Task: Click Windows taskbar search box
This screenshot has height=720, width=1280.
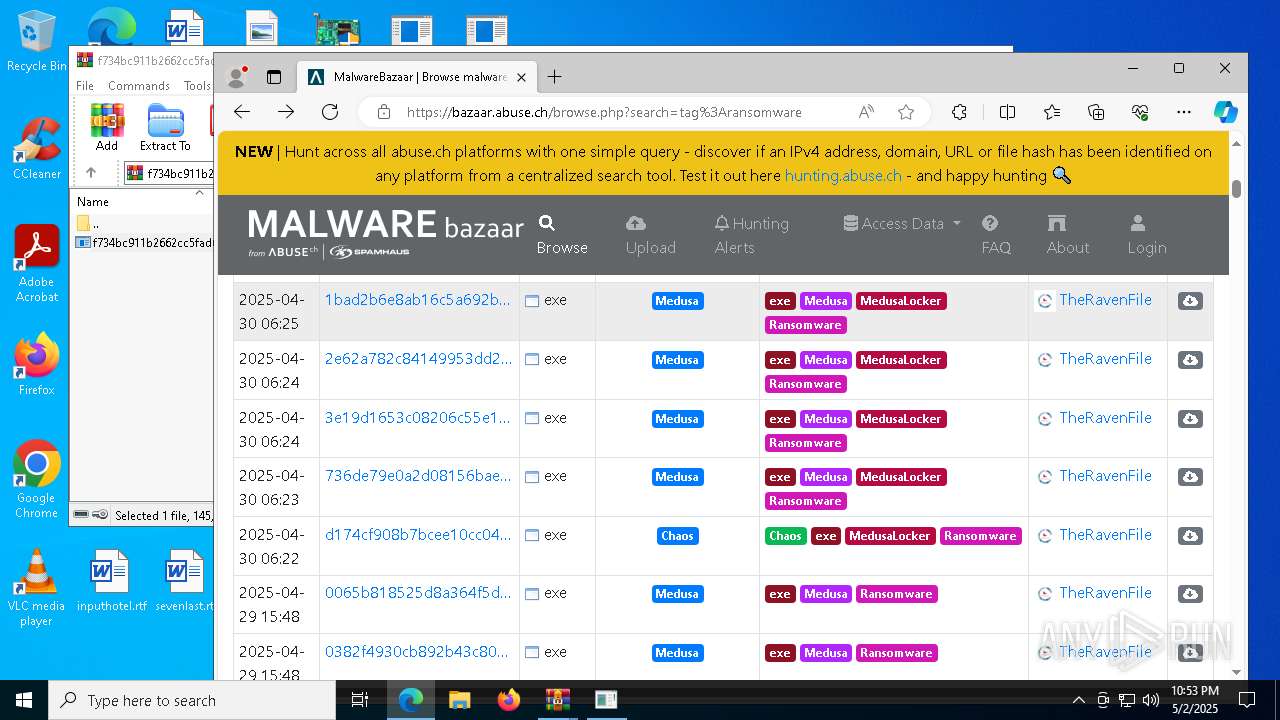Action: tap(192, 700)
